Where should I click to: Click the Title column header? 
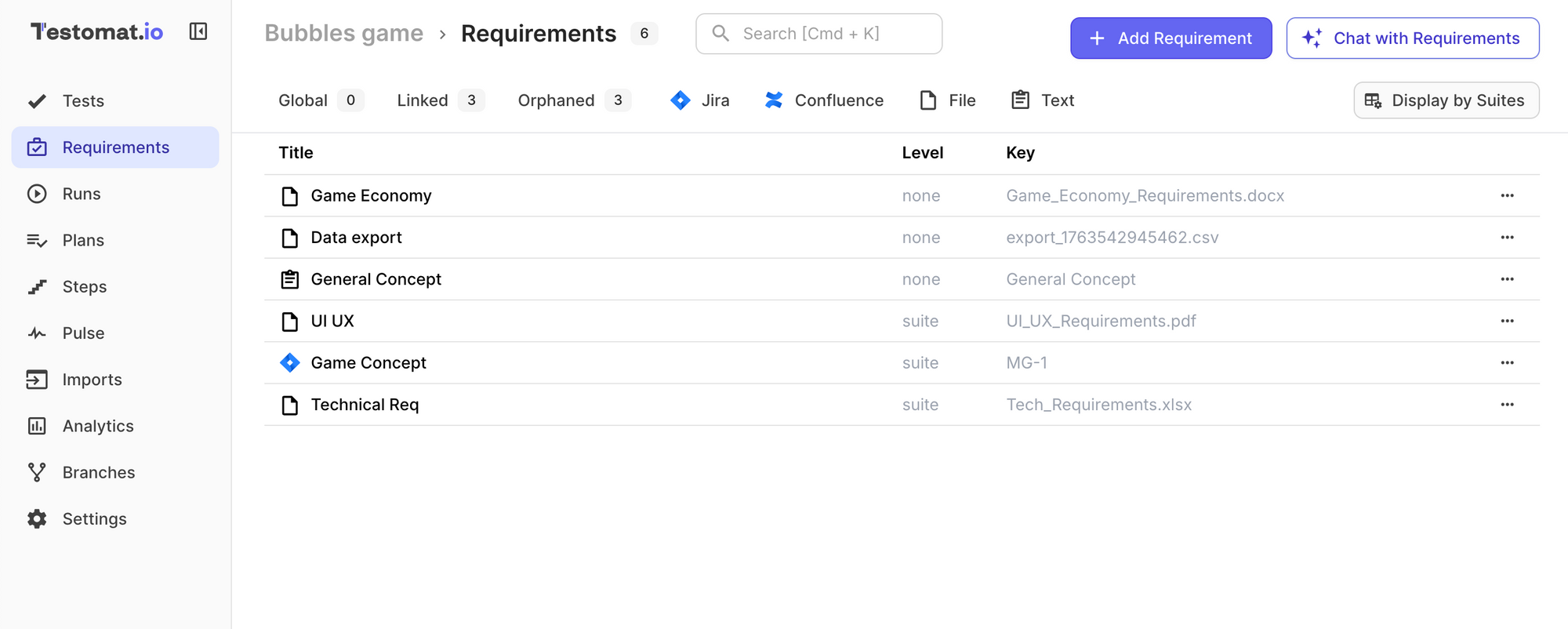click(296, 153)
